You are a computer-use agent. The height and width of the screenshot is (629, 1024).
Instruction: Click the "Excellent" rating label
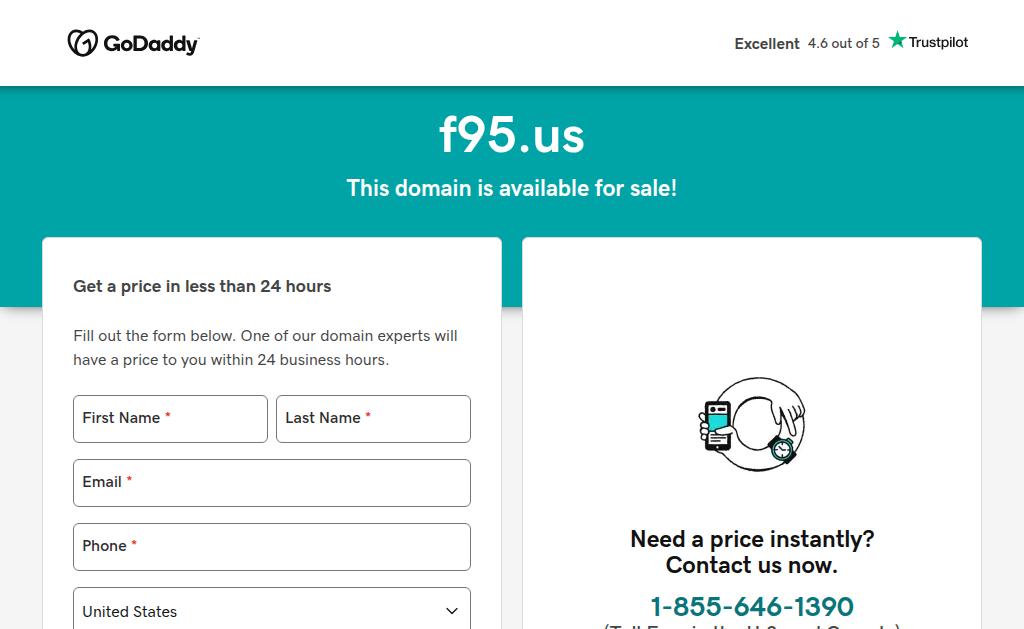click(767, 44)
